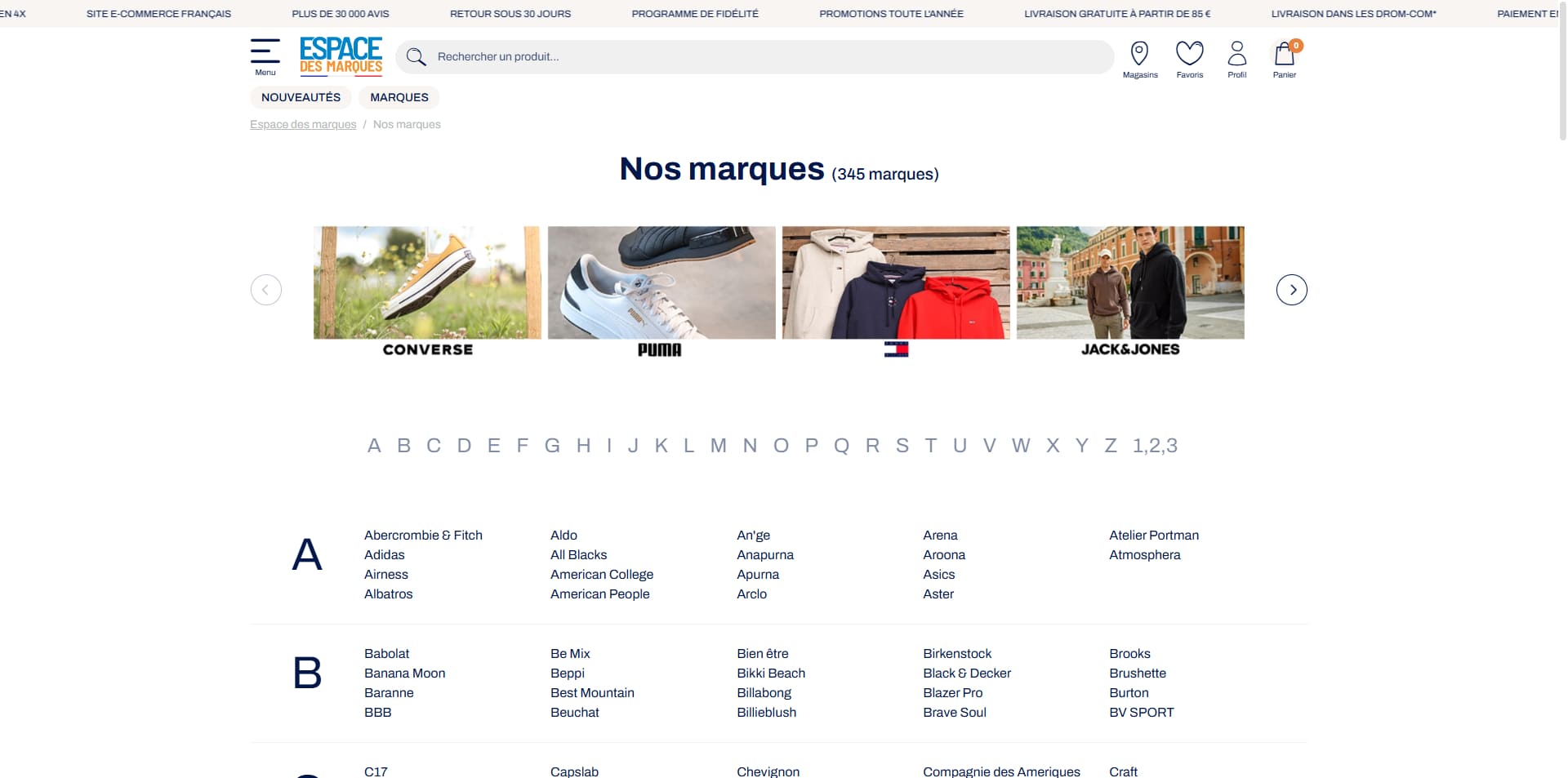Viewport: 1568px width, 778px height.
Task: Open the Burton brand link
Action: click(x=1129, y=693)
